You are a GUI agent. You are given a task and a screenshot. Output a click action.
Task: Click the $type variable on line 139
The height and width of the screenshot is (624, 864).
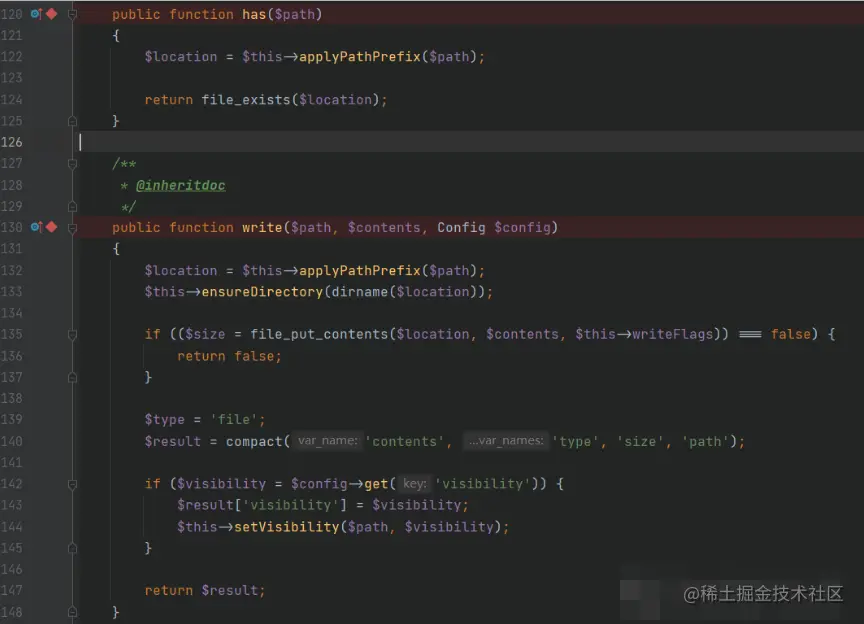(165, 419)
